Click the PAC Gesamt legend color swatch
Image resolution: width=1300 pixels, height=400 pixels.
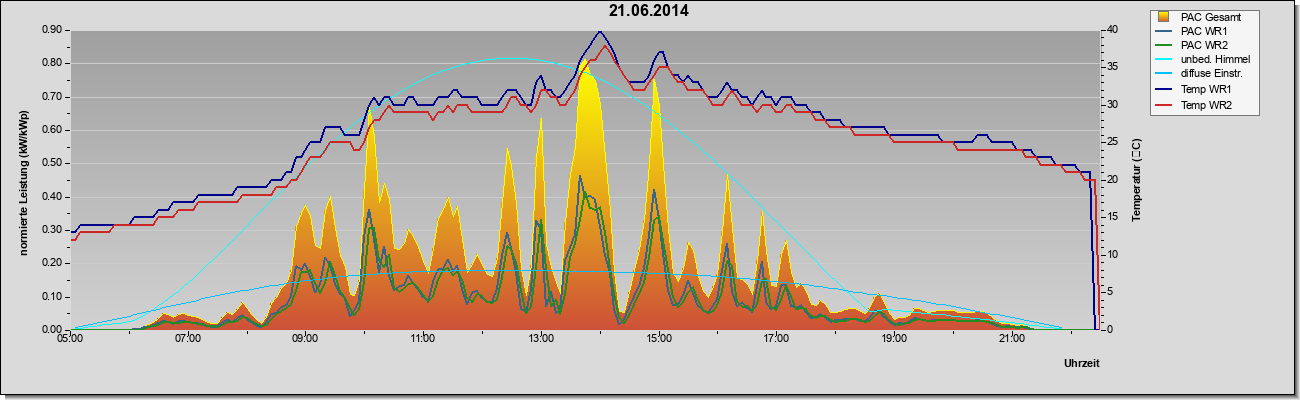[1164, 17]
